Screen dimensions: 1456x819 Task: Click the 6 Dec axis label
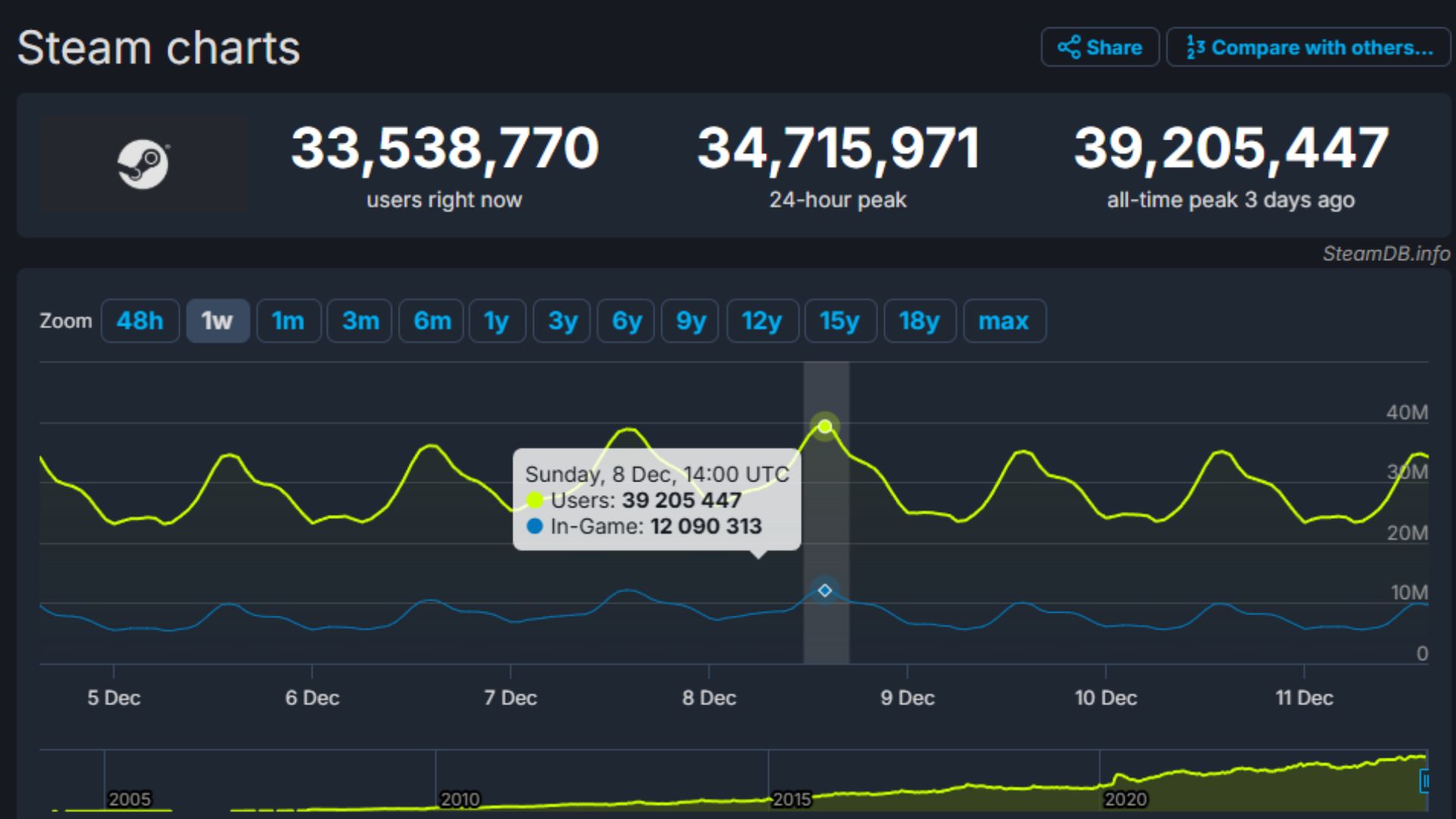pyautogui.click(x=312, y=698)
